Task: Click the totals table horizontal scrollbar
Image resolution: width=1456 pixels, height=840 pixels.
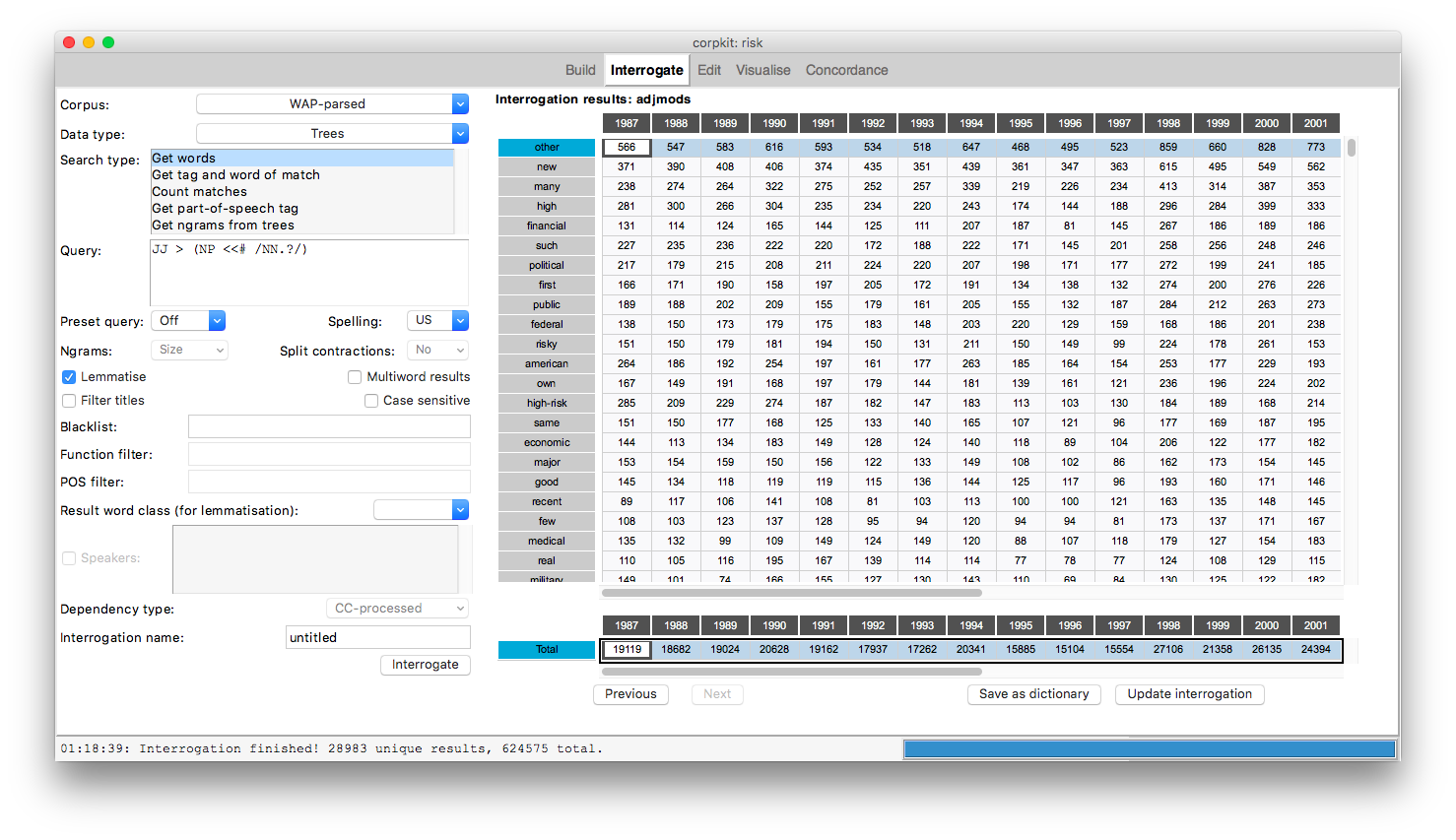Action: click(792, 672)
